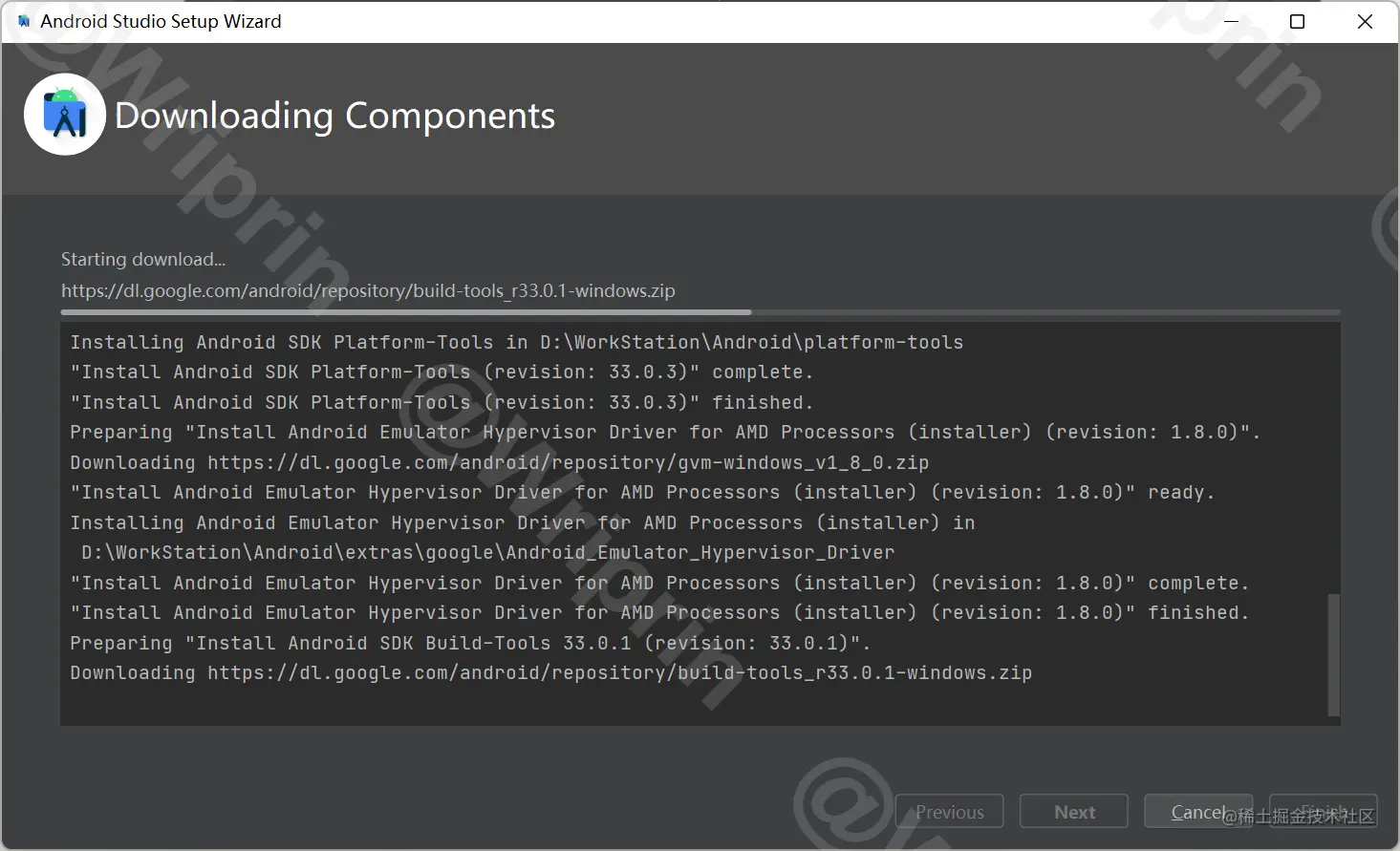Maximize the Setup Wizard window

1297,21
